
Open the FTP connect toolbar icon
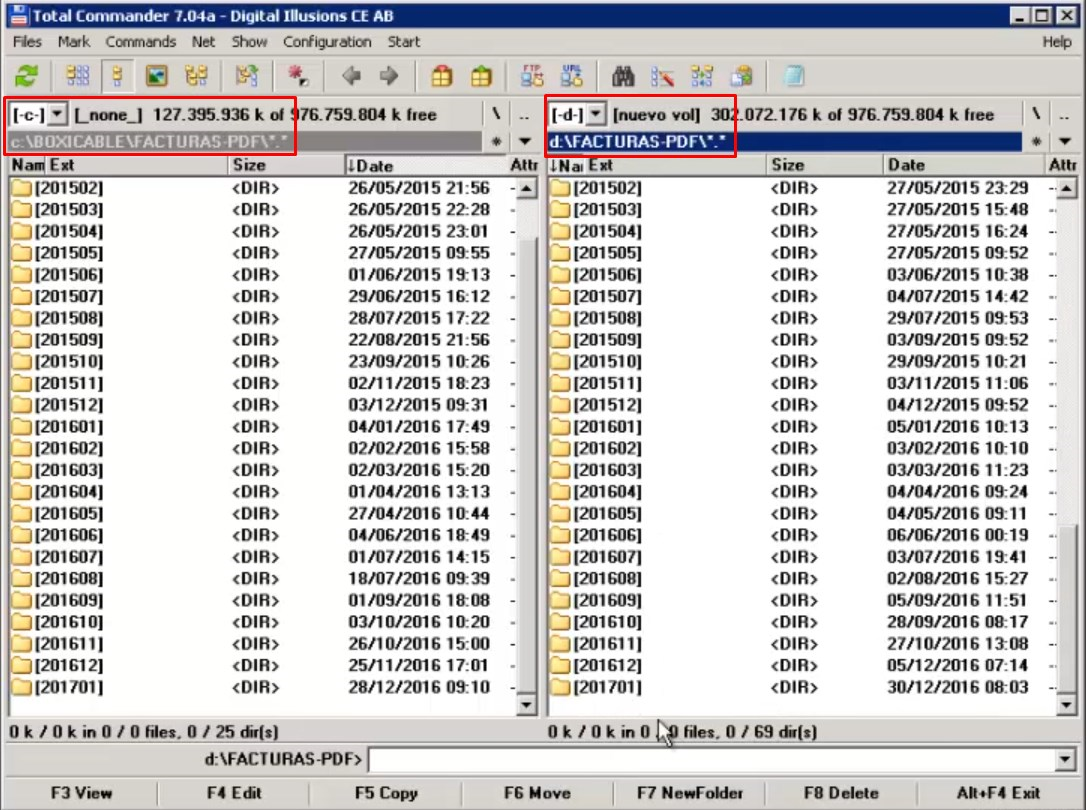(532, 76)
